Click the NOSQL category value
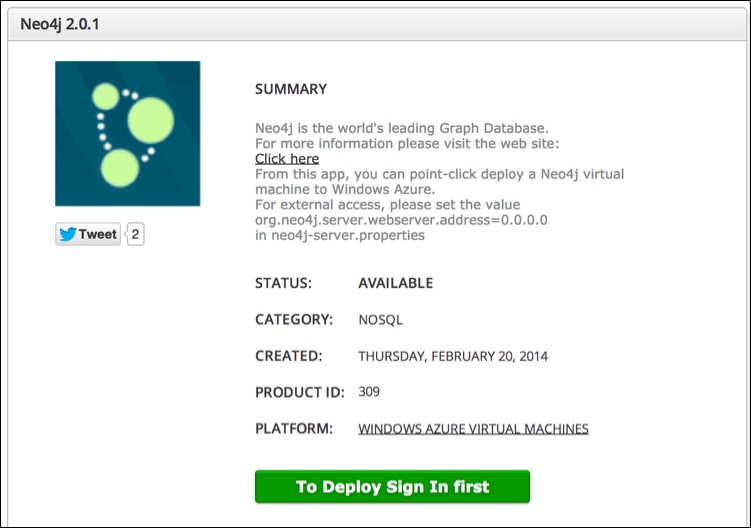This screenshot has height=528, width=751. 380,320
